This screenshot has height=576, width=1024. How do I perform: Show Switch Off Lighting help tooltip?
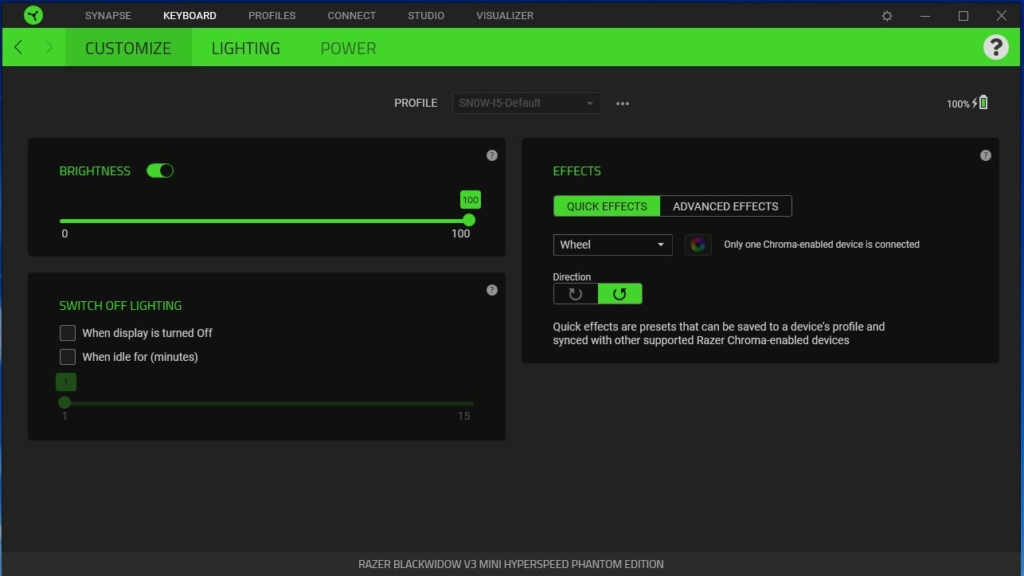(x=492, y=290)
